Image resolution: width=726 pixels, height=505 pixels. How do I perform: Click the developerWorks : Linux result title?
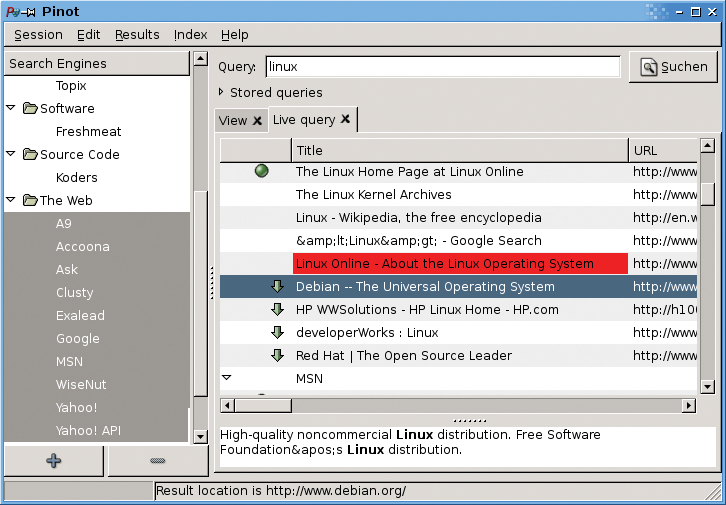coord(367,332)
